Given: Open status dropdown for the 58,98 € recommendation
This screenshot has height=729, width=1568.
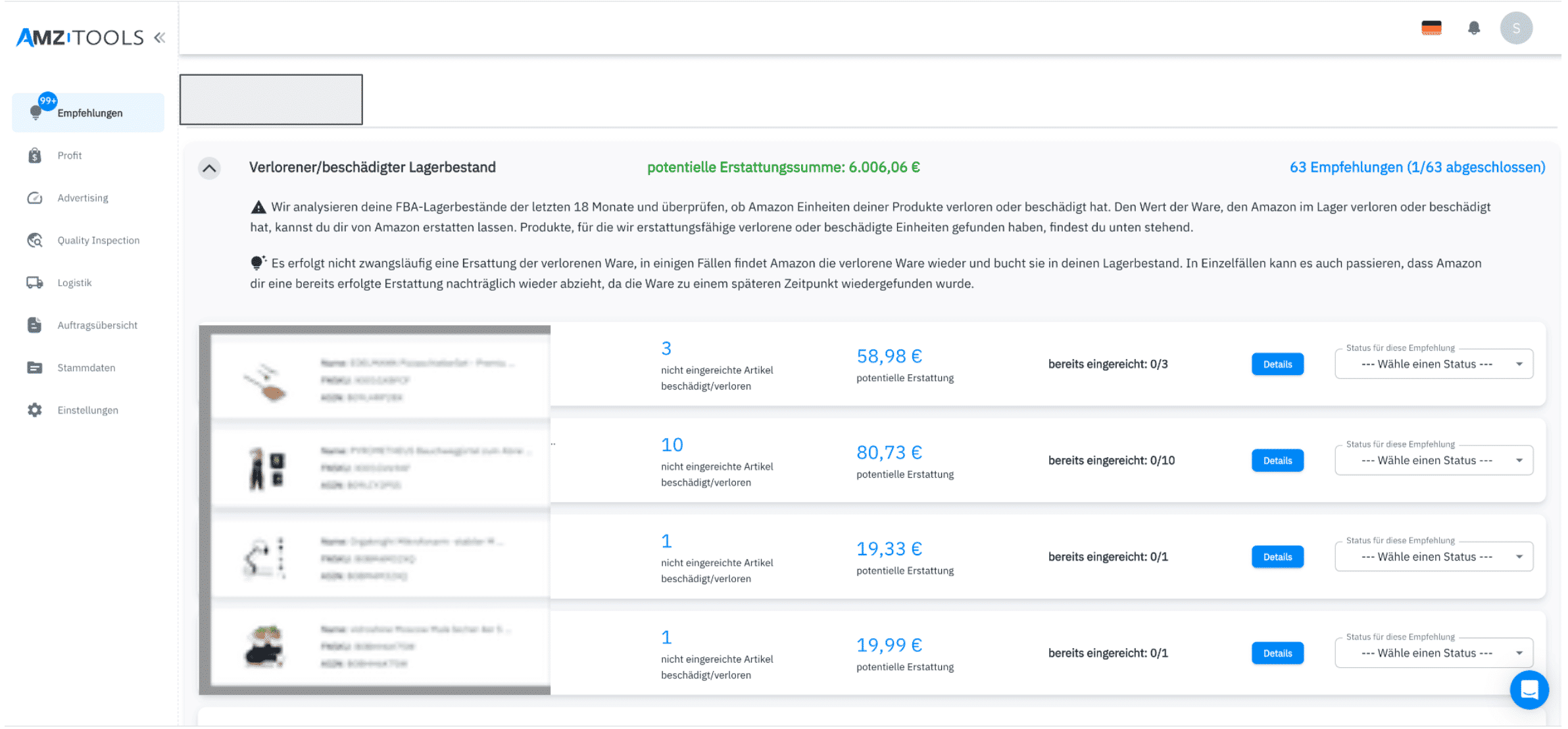Looking at the screenshot, I should (1434, 364).
